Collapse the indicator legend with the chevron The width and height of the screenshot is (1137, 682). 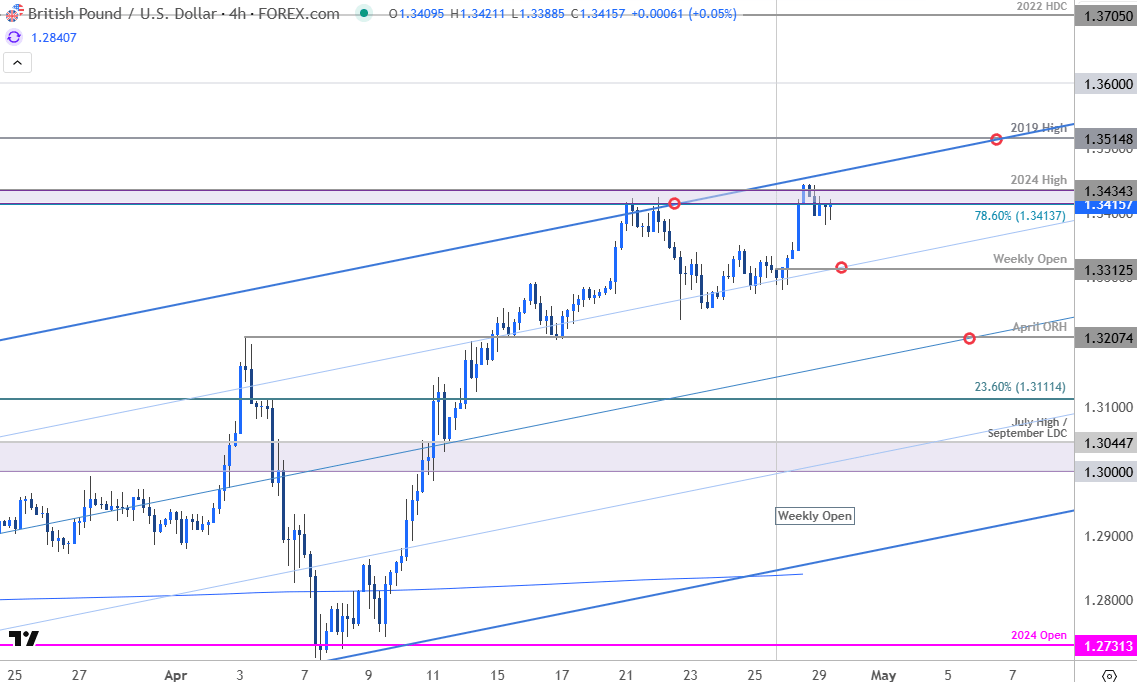(17, 63)
